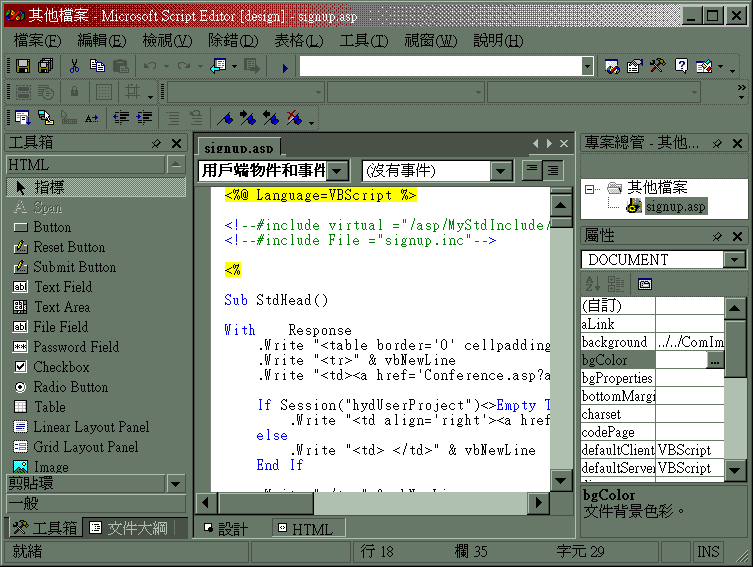Click the background property value field

pyautogui.click(x=690, y=342)
